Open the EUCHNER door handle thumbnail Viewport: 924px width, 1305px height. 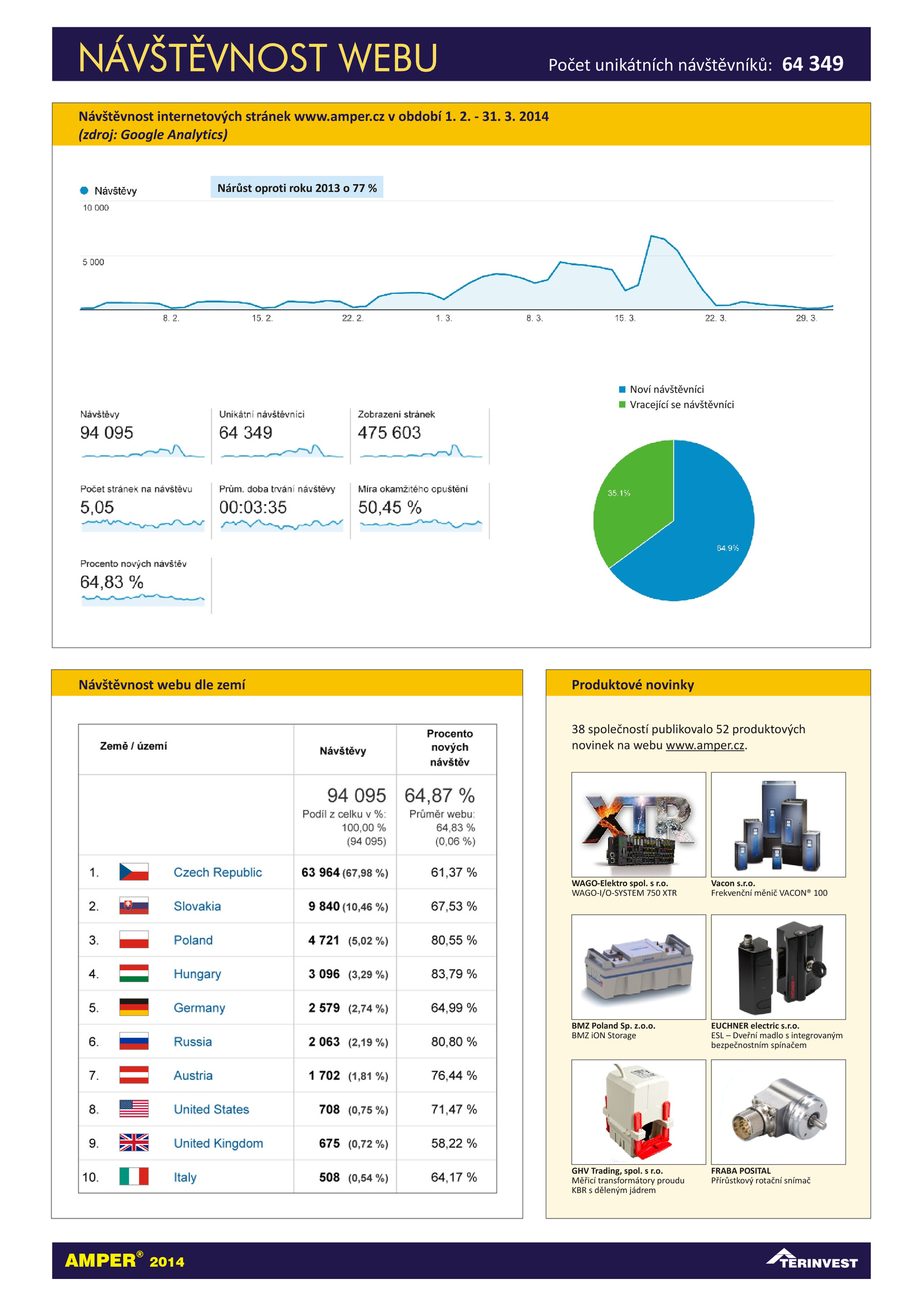click(778, 967)
